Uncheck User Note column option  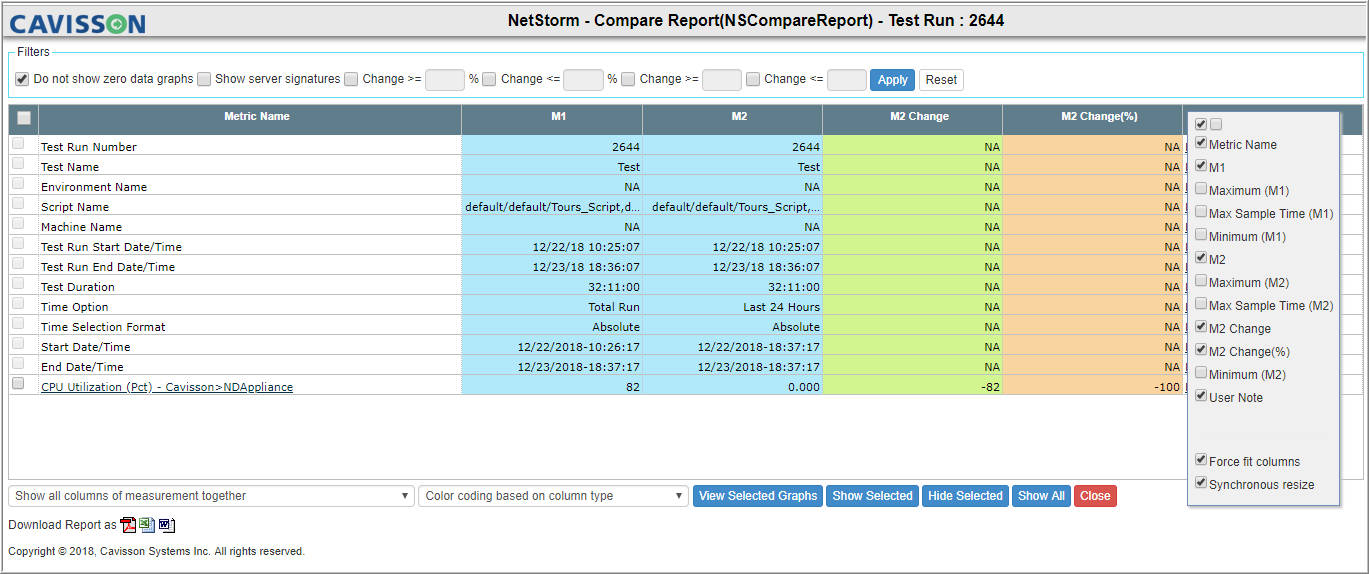pyautogui.click(x=1201, y=396)
